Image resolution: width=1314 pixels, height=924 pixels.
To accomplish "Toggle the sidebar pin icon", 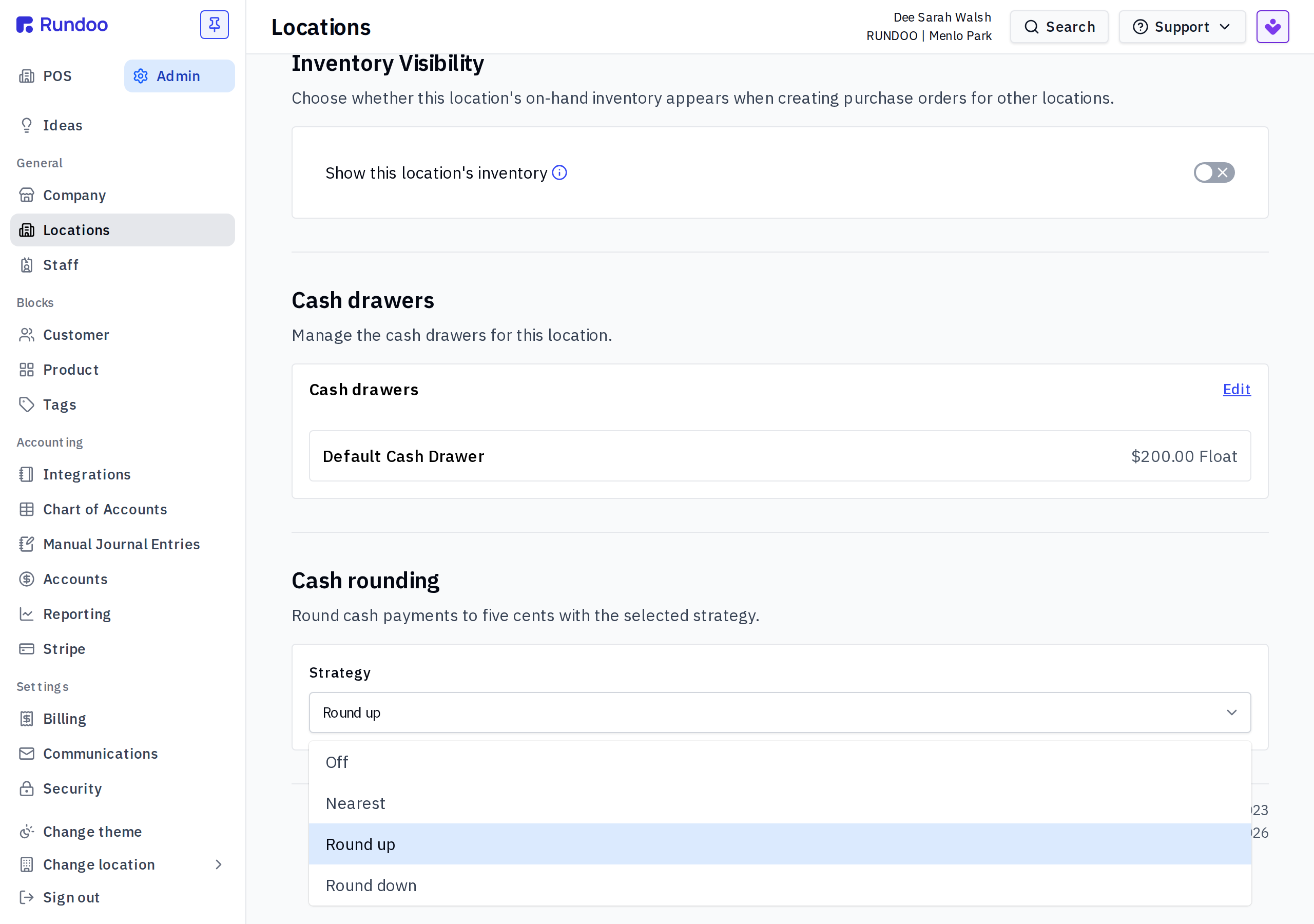I will click(214, 25).
